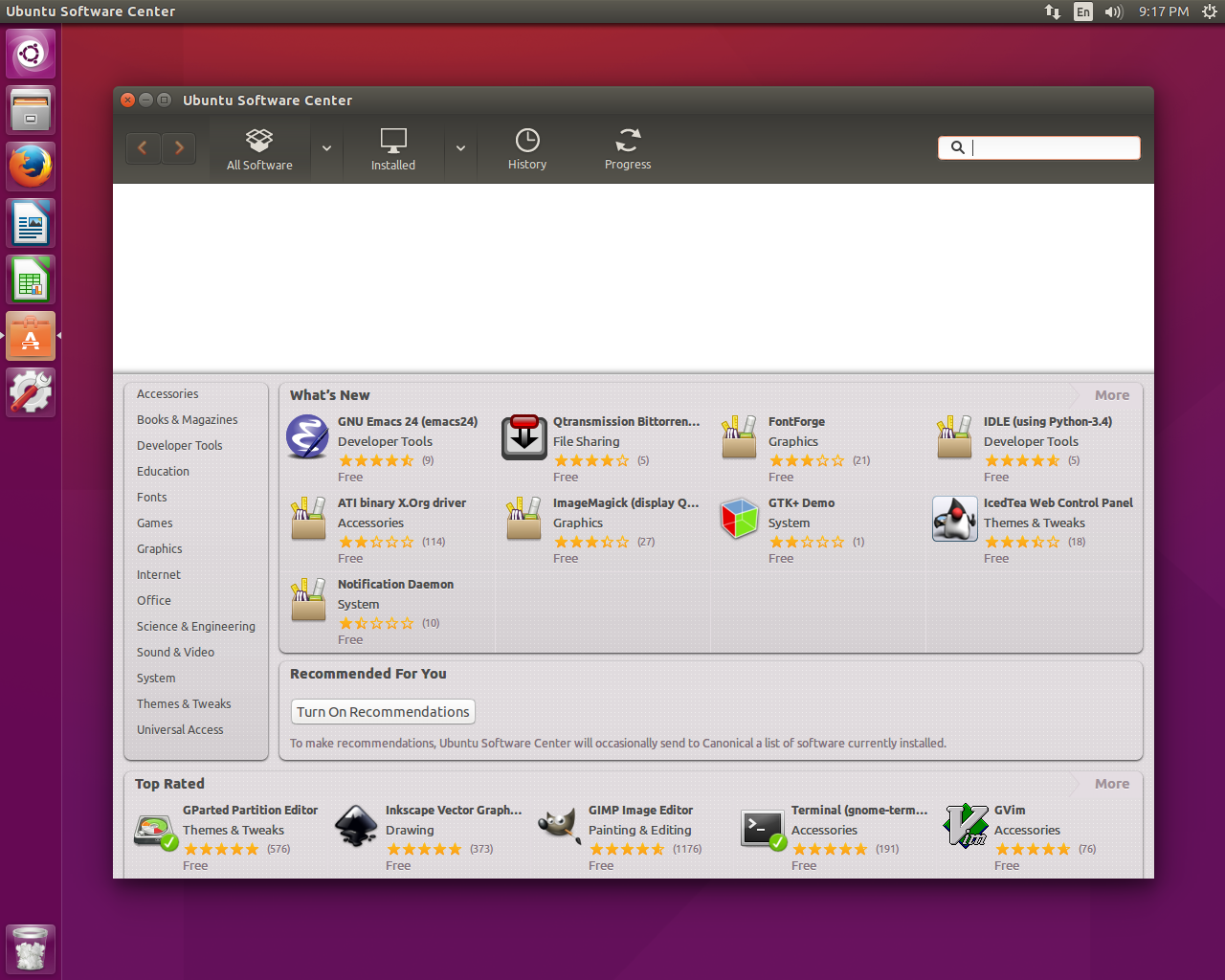Select the Accessories category
Viewport: 1225px width, 980px height.
(x=167, y=394)
